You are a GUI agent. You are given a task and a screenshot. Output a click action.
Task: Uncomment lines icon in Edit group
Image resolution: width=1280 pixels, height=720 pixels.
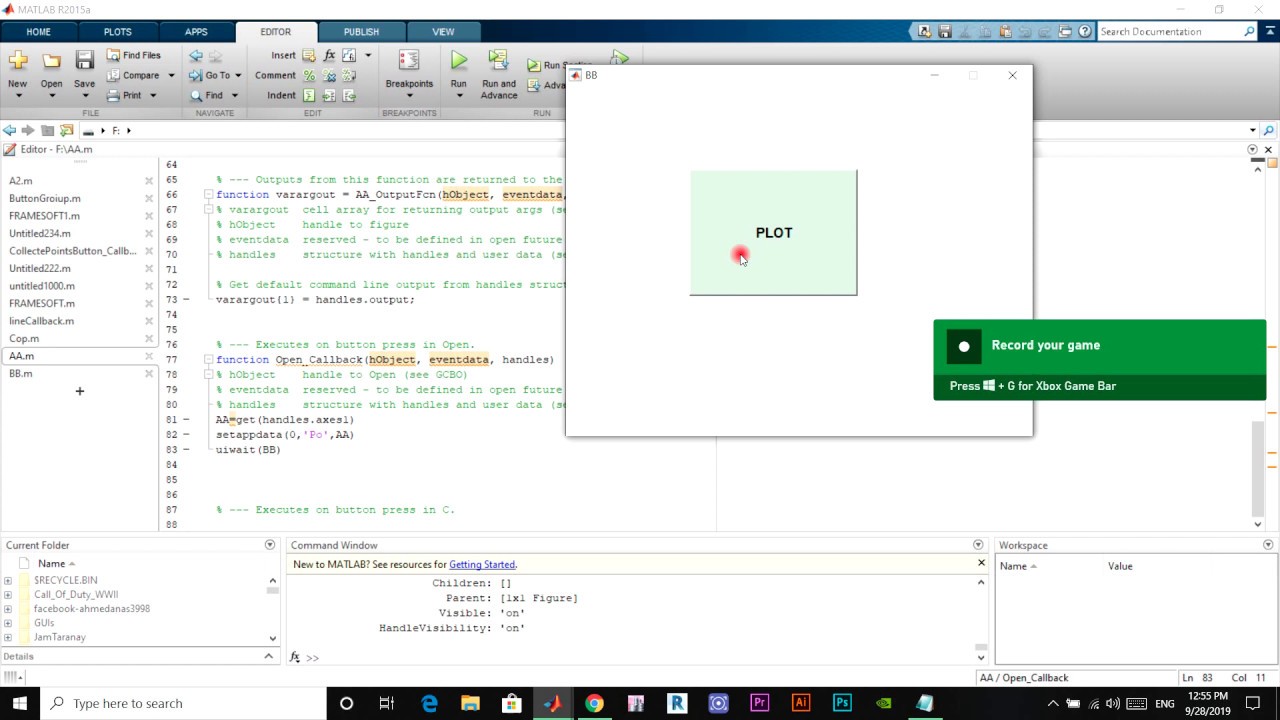[x=329, y=75]
